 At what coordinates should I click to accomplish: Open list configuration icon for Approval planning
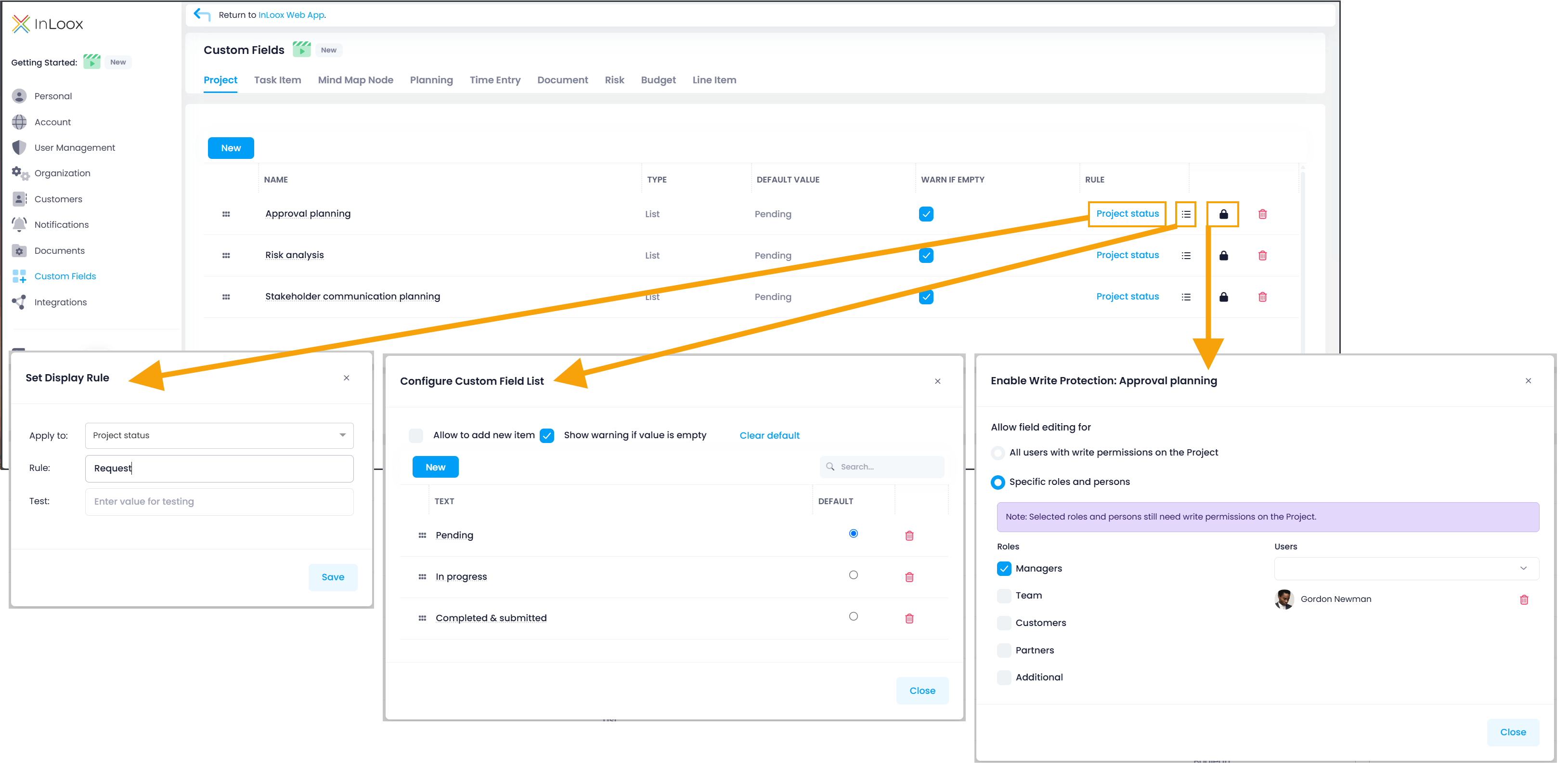click(x=1186, y=214)
